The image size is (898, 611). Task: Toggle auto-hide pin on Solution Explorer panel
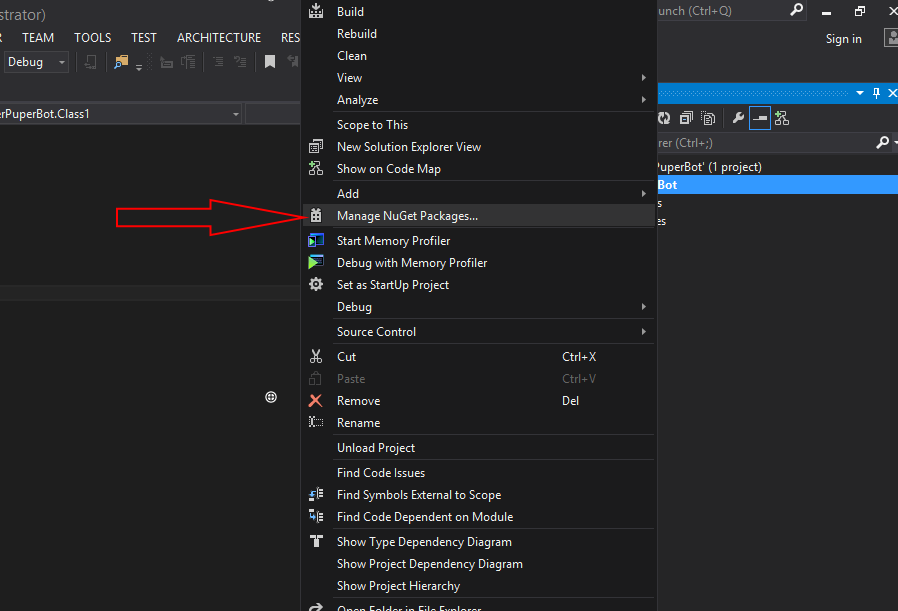(x=877, y=93)
